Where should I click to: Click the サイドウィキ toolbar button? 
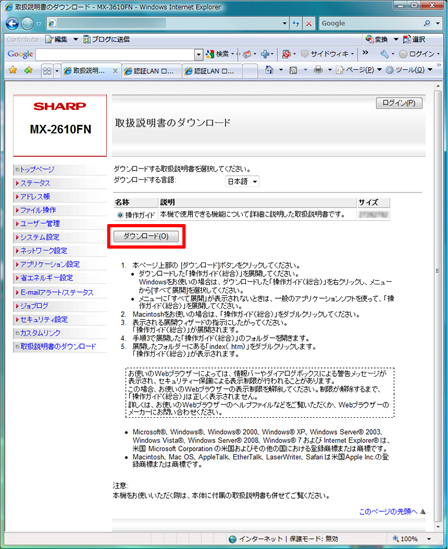coord(326,54)
